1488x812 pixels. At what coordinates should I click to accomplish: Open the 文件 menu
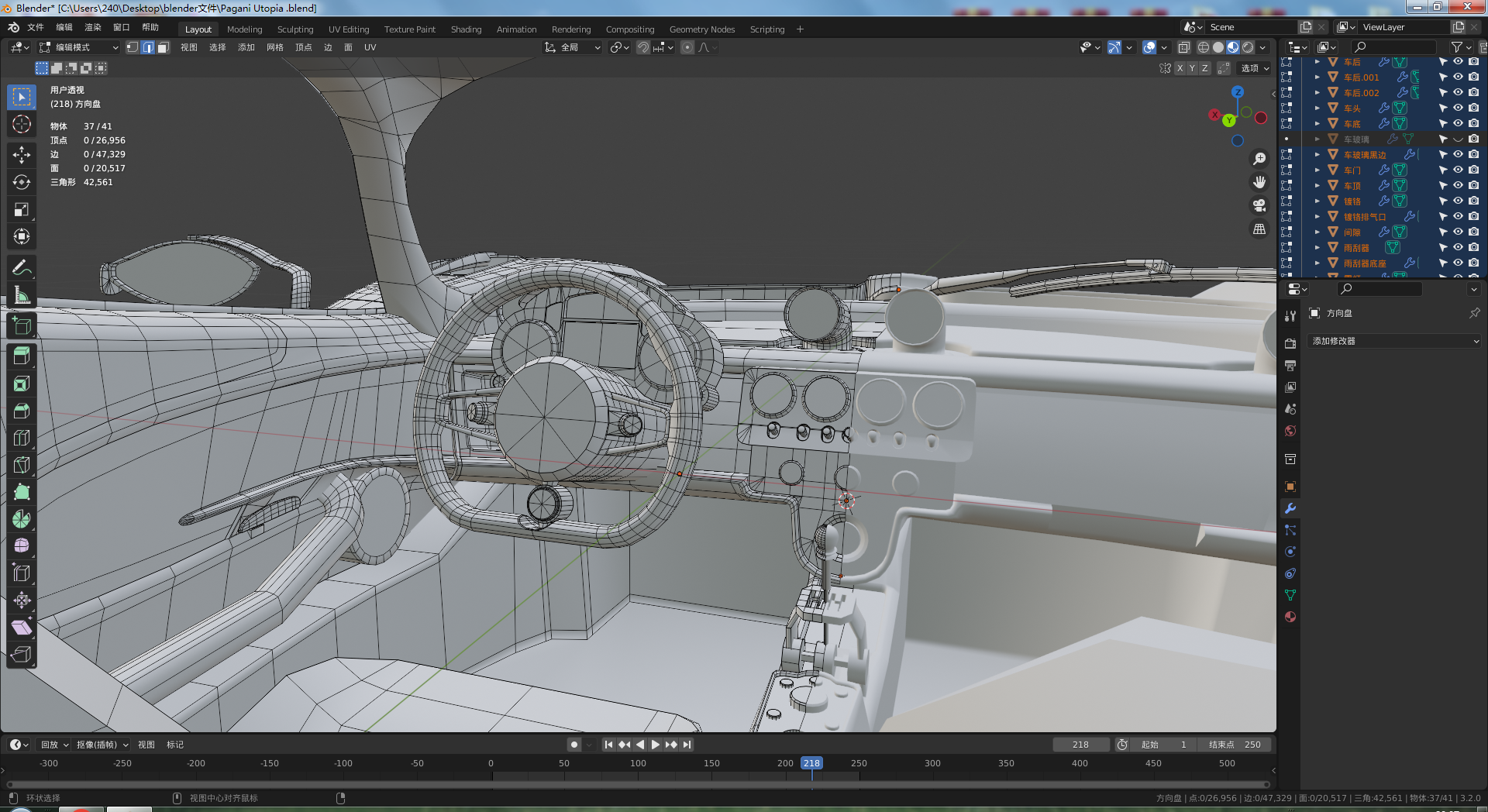click(36, 27)
